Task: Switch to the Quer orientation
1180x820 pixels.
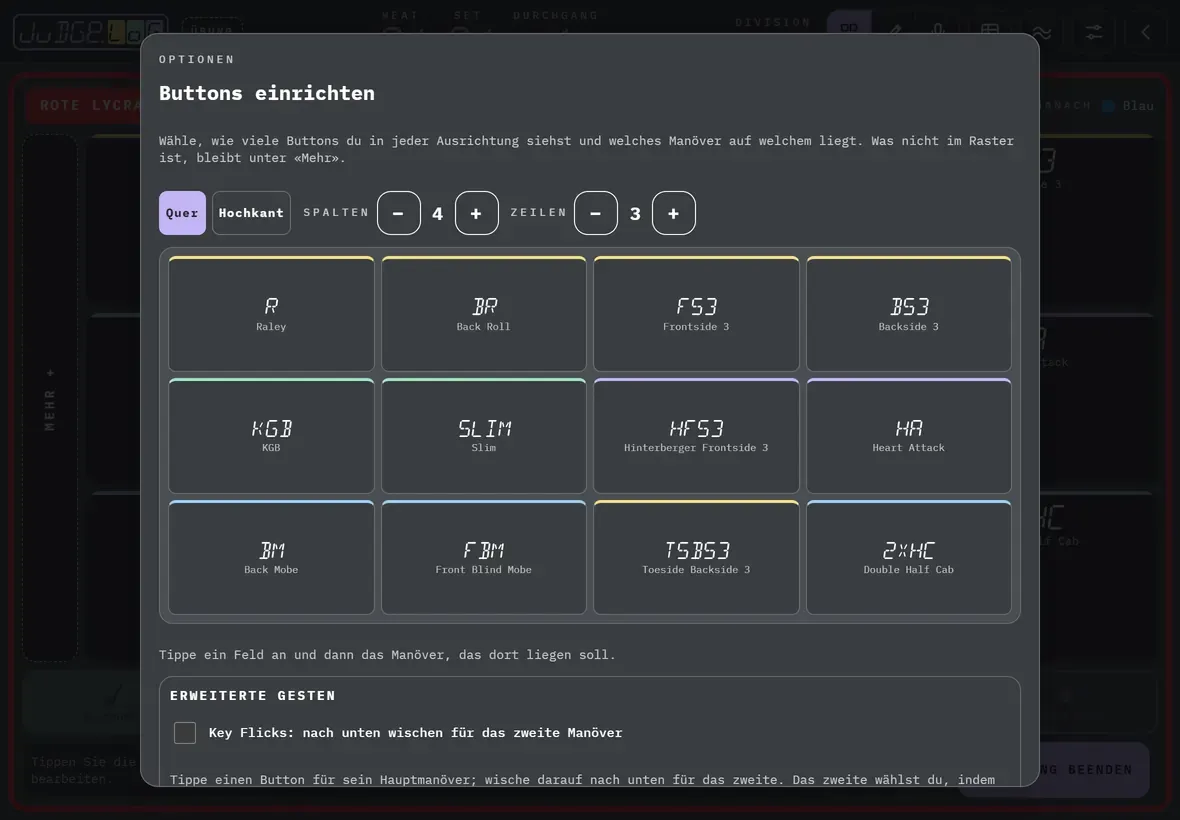Action: click(182, 213)
